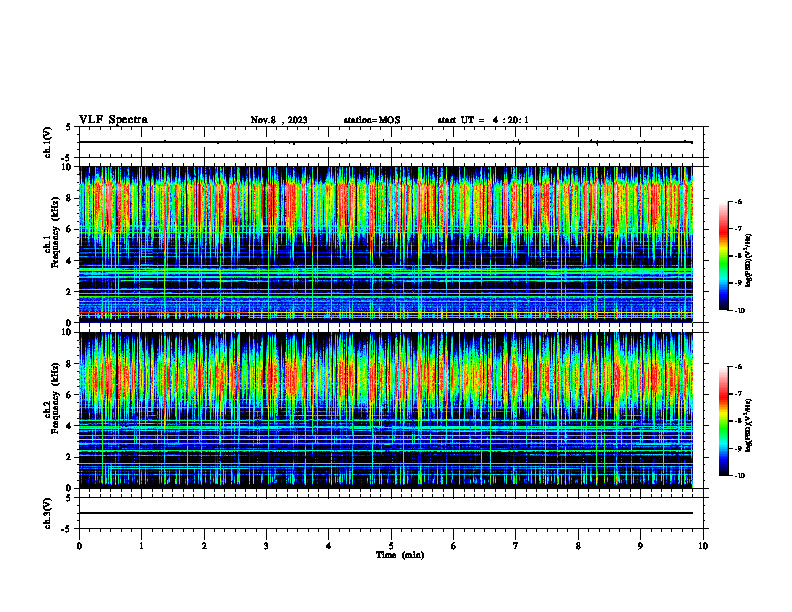Click the "2" kHz tick on ch.2 axis

point(70,457)
